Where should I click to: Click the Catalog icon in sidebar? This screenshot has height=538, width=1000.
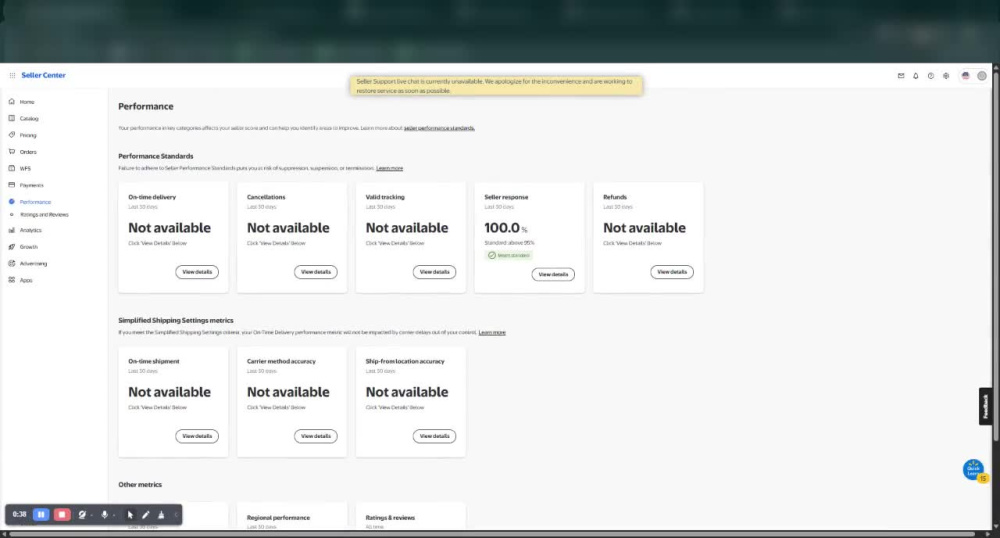pyautogui.click(x=11, y=118)
